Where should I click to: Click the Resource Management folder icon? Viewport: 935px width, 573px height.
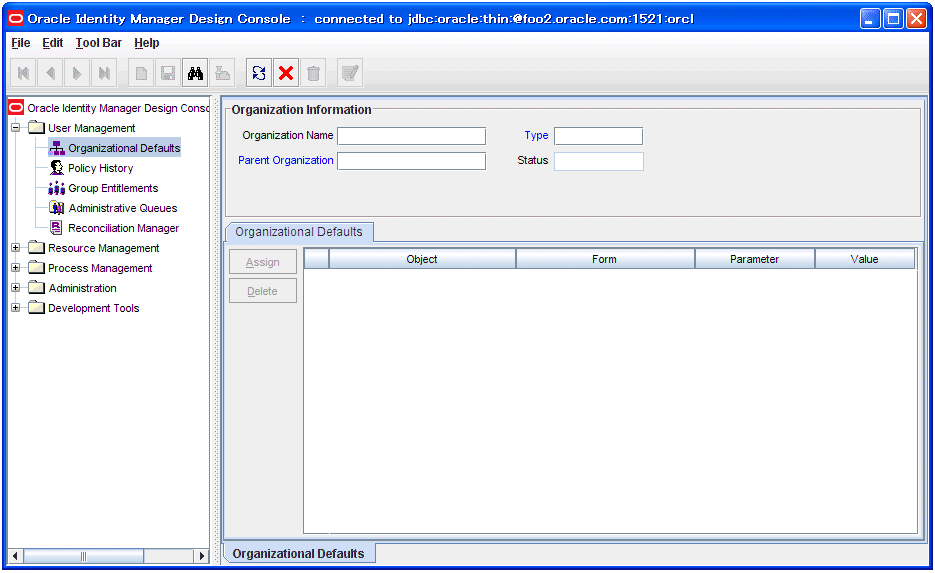(36, 247)
